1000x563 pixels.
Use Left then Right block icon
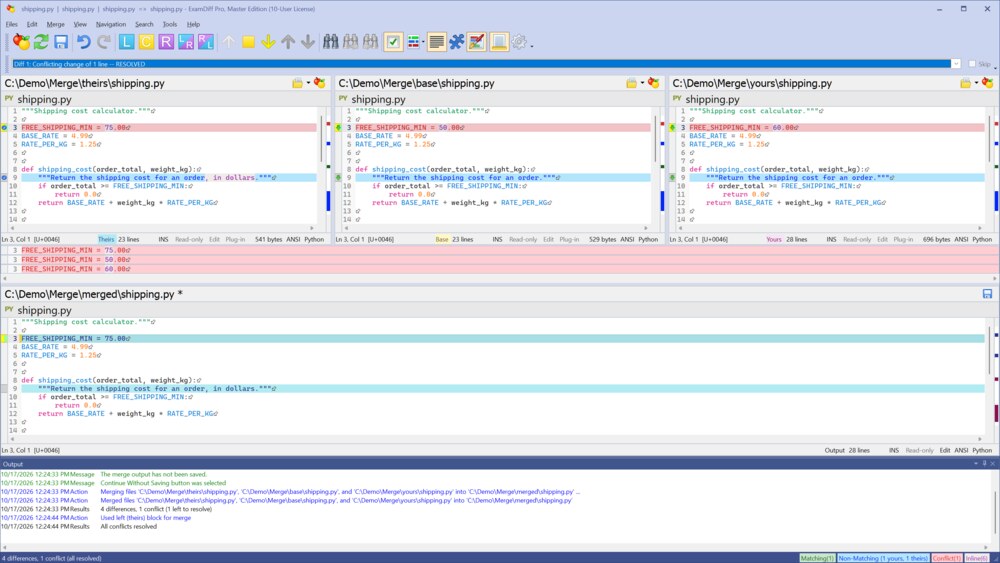(x=186, y=42)
